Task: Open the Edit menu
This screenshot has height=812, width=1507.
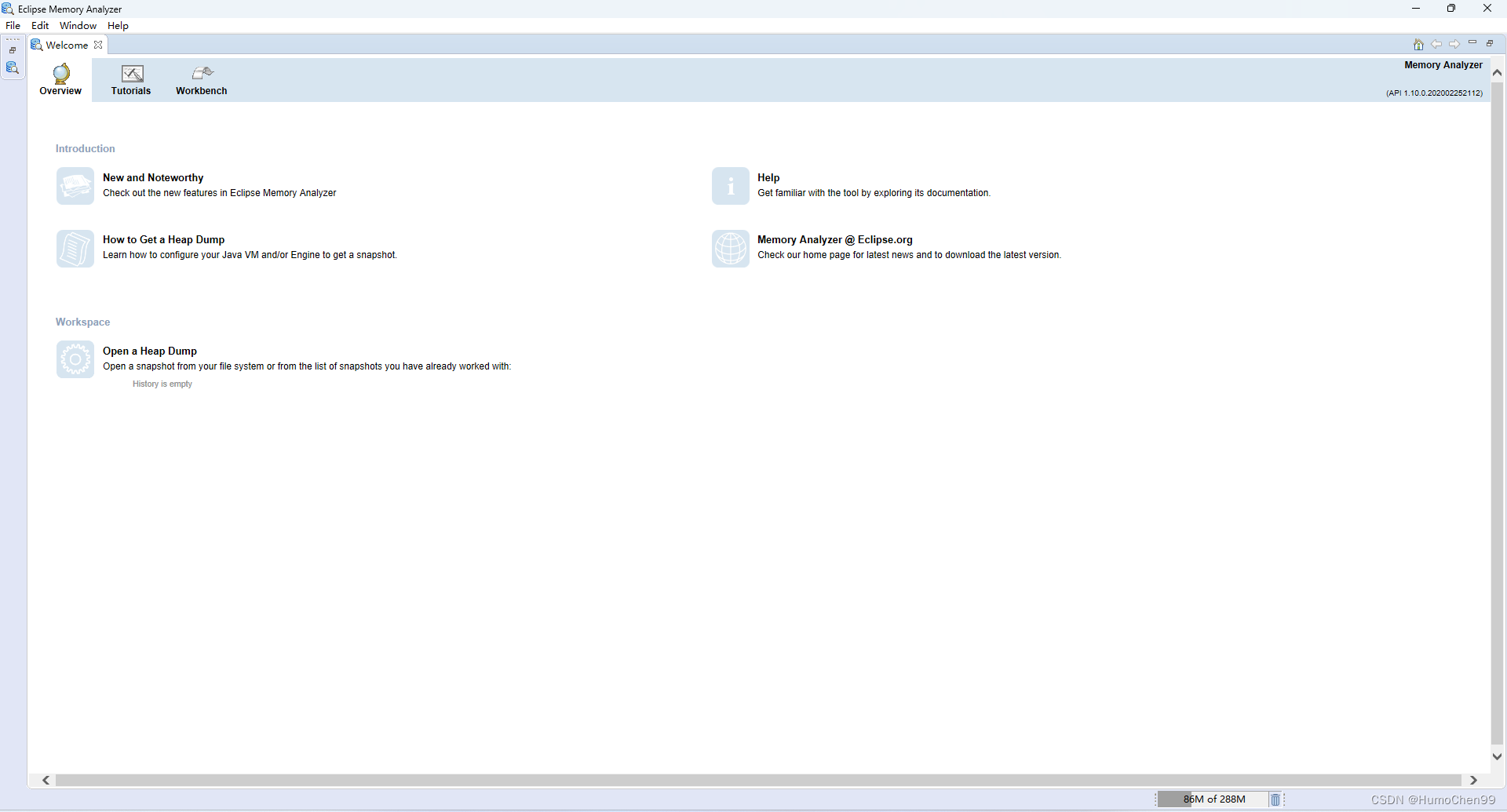Action: pos(40,26)
